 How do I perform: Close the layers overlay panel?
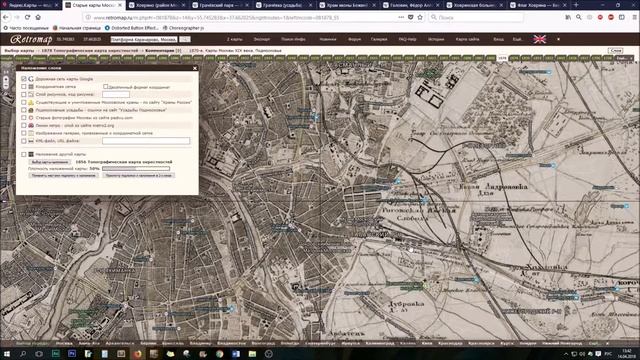[x=195, y=68]
